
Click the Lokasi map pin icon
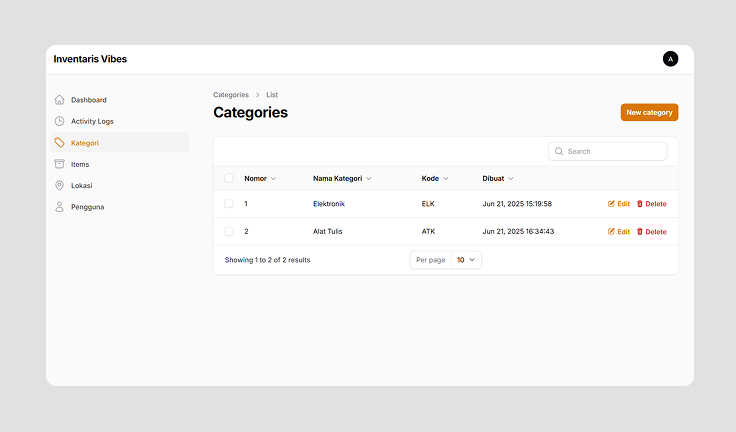(60, 186)
